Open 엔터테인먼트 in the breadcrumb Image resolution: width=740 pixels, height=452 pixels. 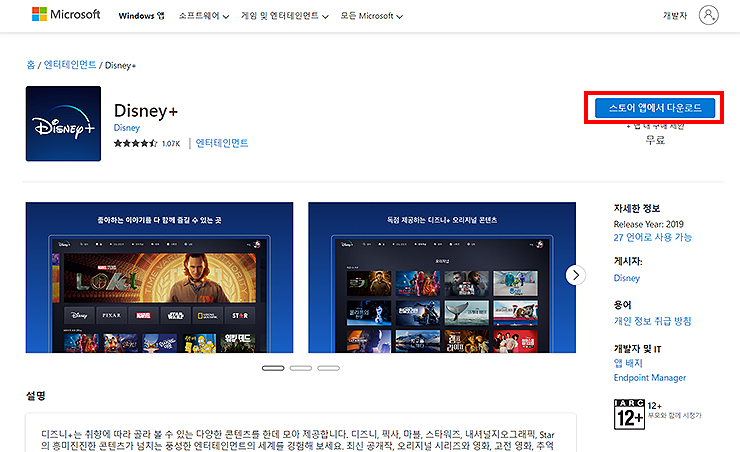[70, 65]
